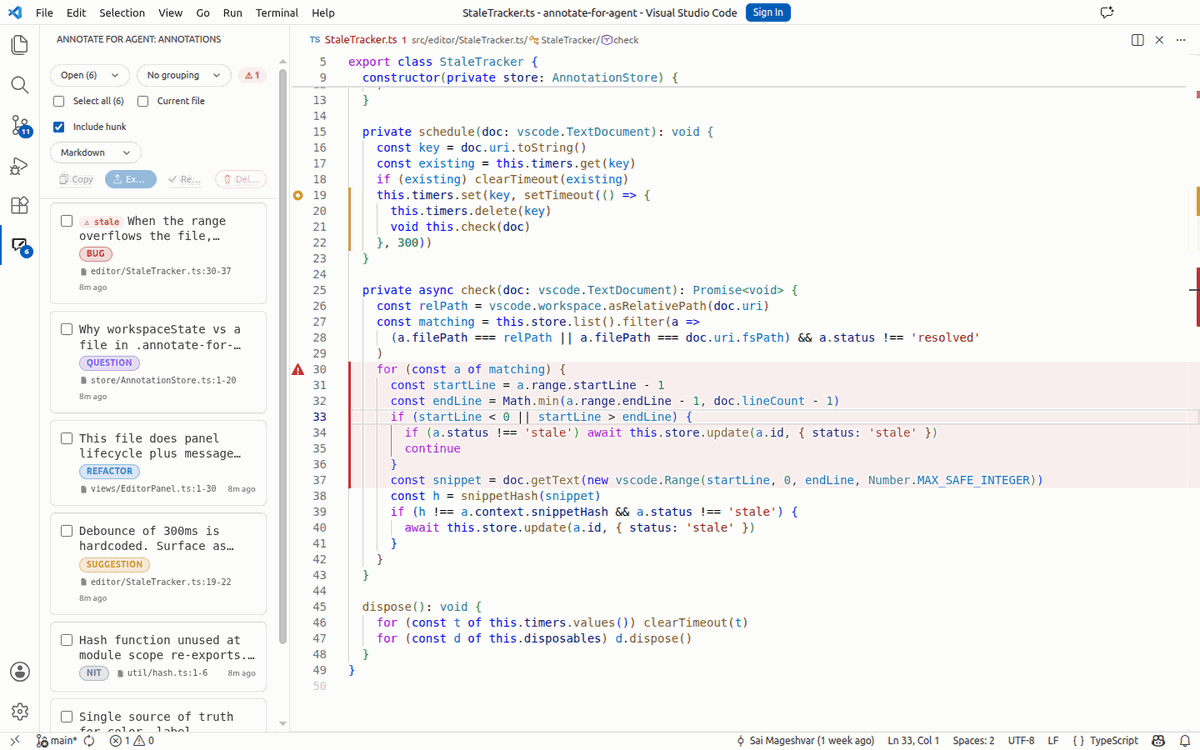1200x750 pixels.
Task: Check the workspaceState question annotation checkbox
Action: pos(67,329)
